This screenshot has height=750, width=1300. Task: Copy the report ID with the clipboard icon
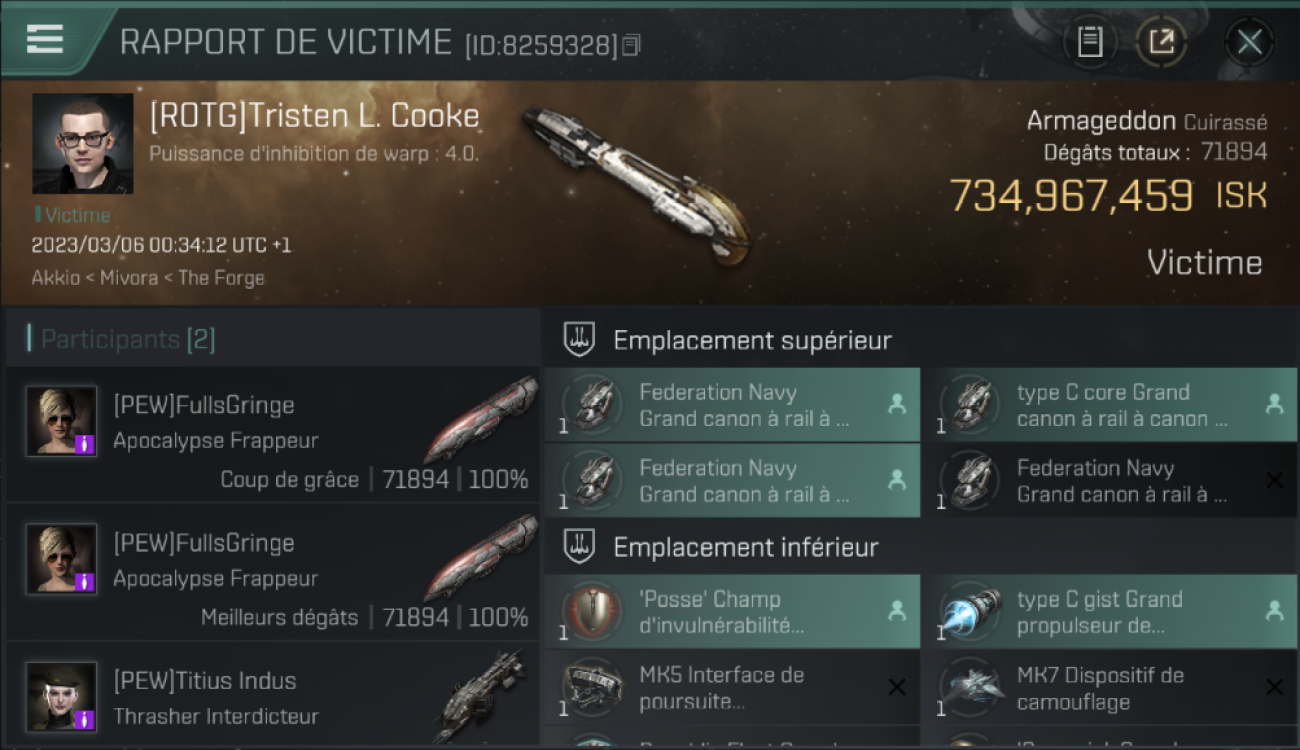tap(631, 45)
